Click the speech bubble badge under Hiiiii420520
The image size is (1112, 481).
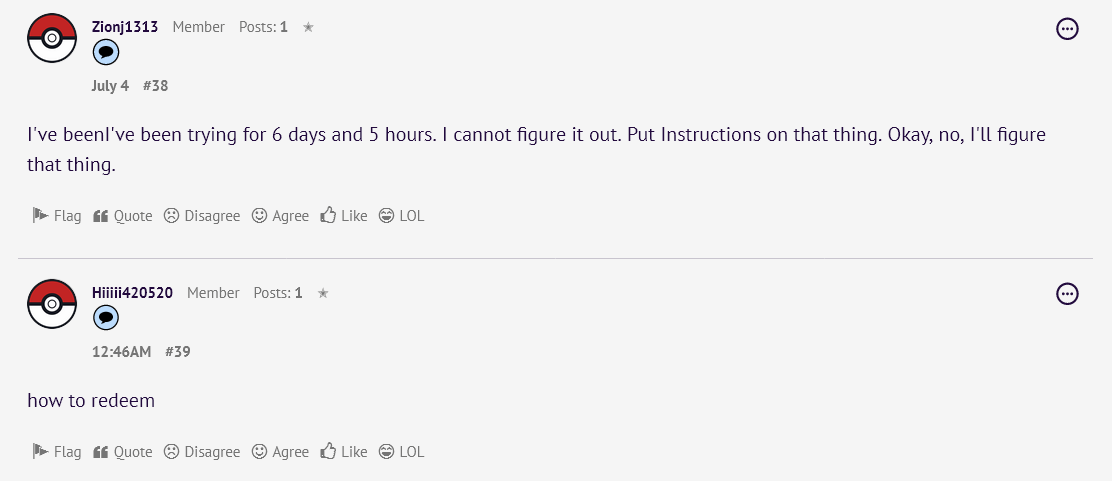pyautogui.click(x=106, y=318)
